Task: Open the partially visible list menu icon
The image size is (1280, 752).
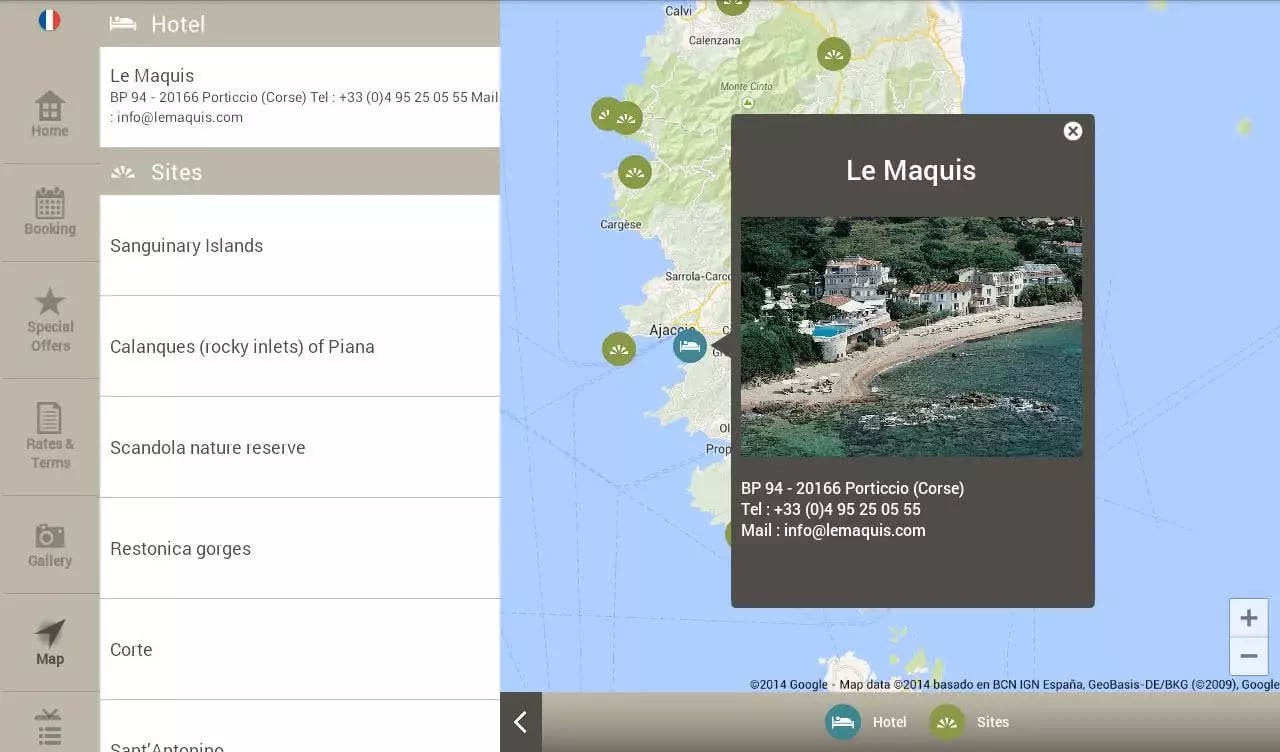Action: 49,728
